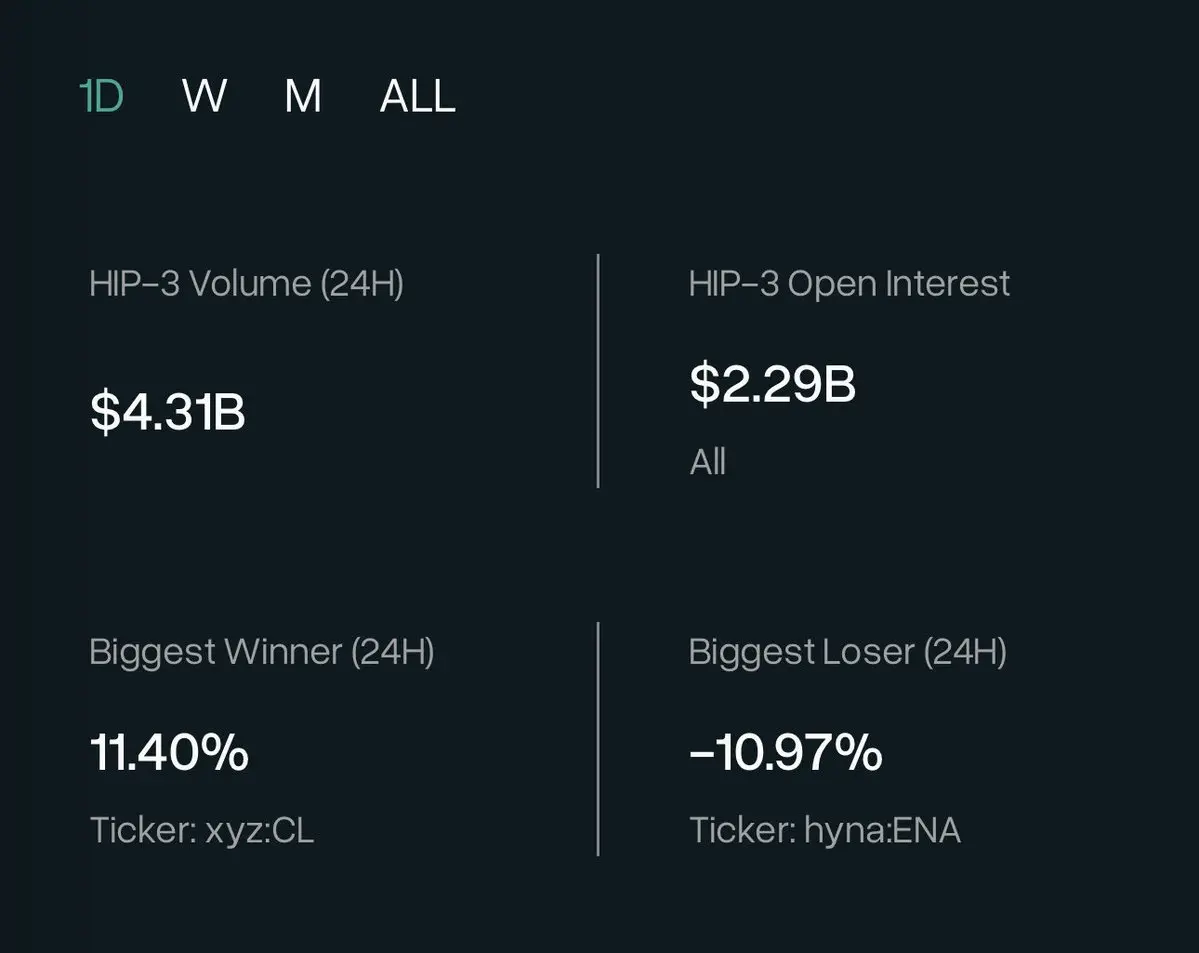This screenshot has width=1199, height=953.
Task: Click the divider between Winner and Loser
Action: click(x=598, y=739)
